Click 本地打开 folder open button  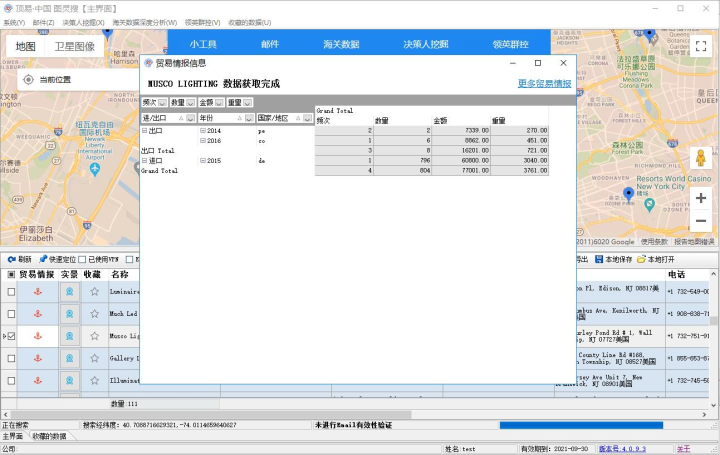656,259
